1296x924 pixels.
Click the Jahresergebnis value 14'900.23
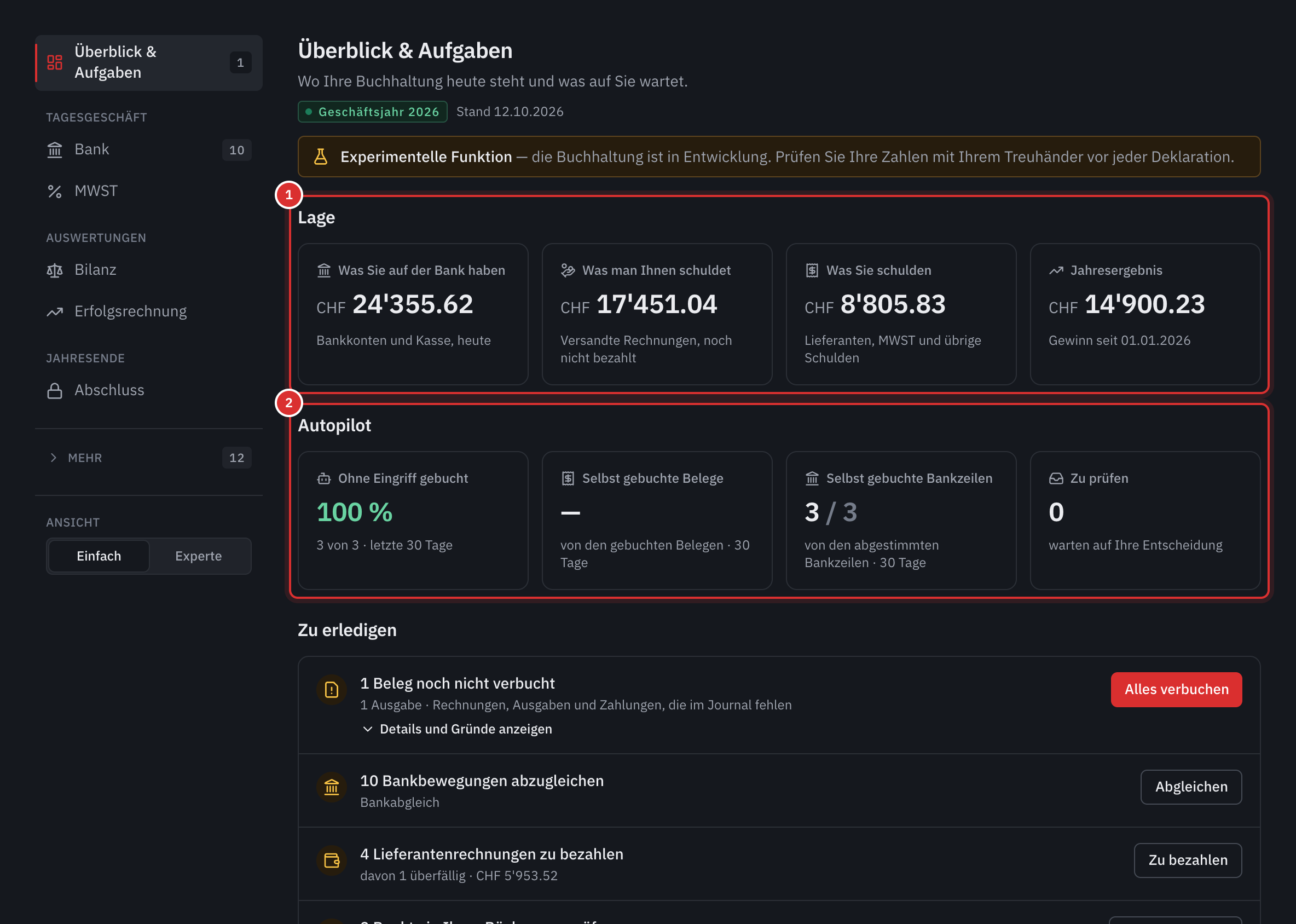click(x=1145, y=304)
